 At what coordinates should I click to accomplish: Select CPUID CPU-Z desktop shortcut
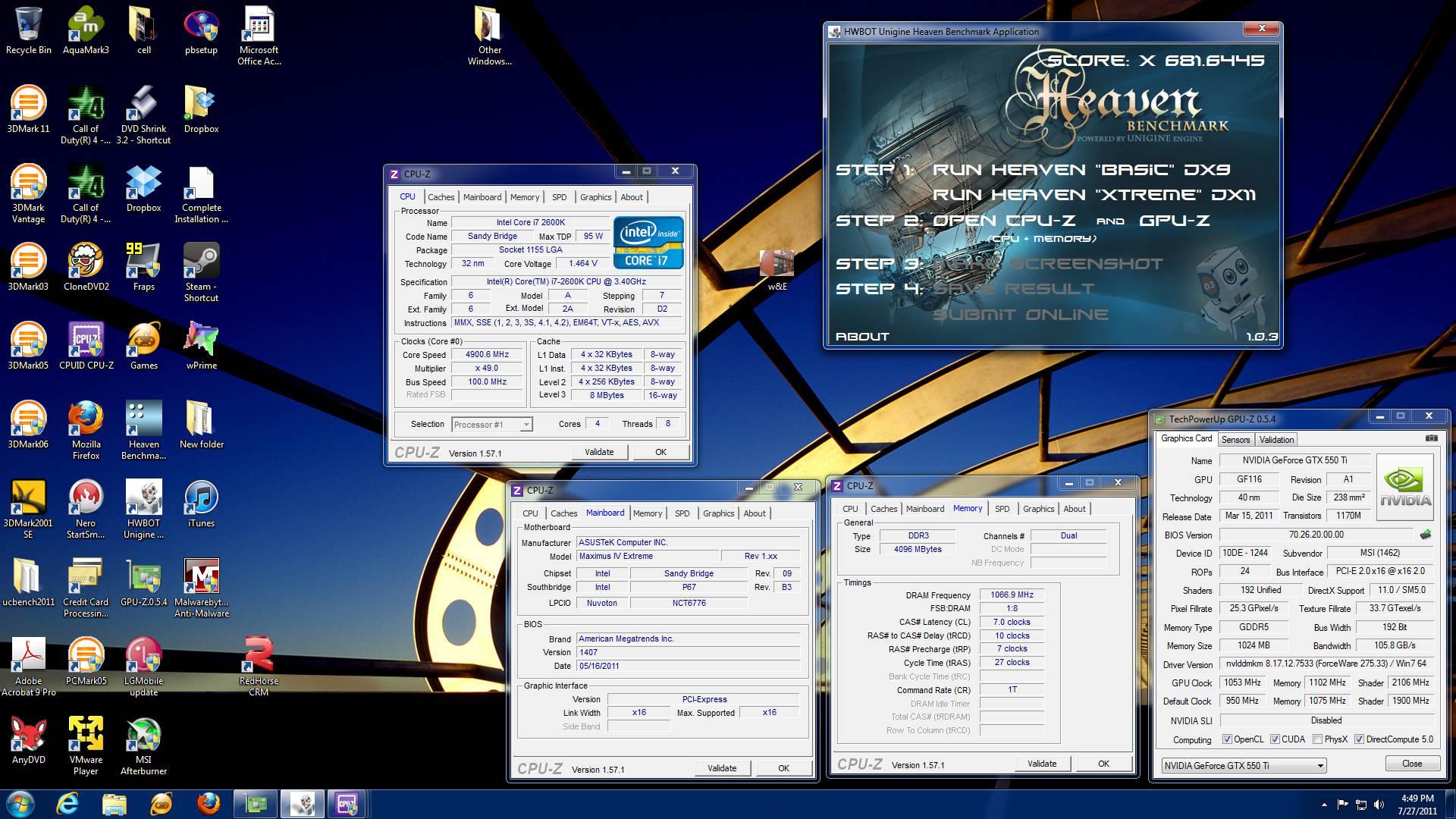point(86,347)
